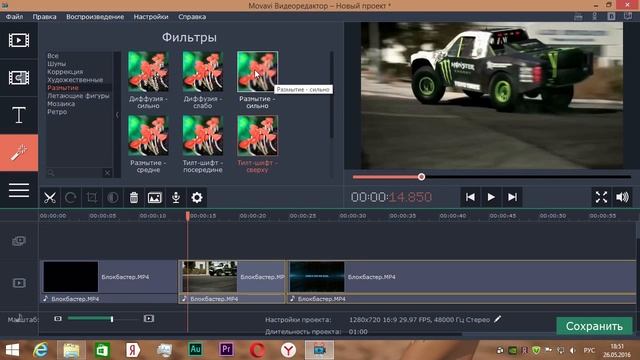Image resolution: width=640 pixels, height=360 pixels.
Task: Choose the Диффузия - сильно filter thumbnail
Action: pyautogui.click(x=148, y=71)
